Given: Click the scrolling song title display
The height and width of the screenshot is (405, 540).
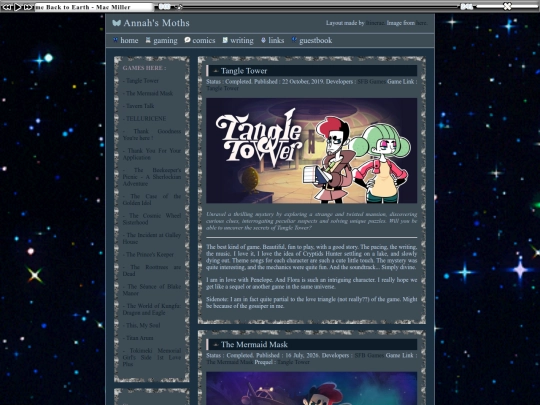Looking at the screenshot, I should (x=94, y=7).
